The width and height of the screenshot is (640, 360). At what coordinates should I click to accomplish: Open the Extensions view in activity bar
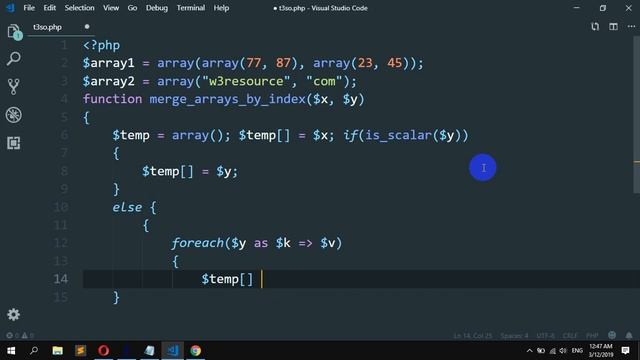[13, 143]
